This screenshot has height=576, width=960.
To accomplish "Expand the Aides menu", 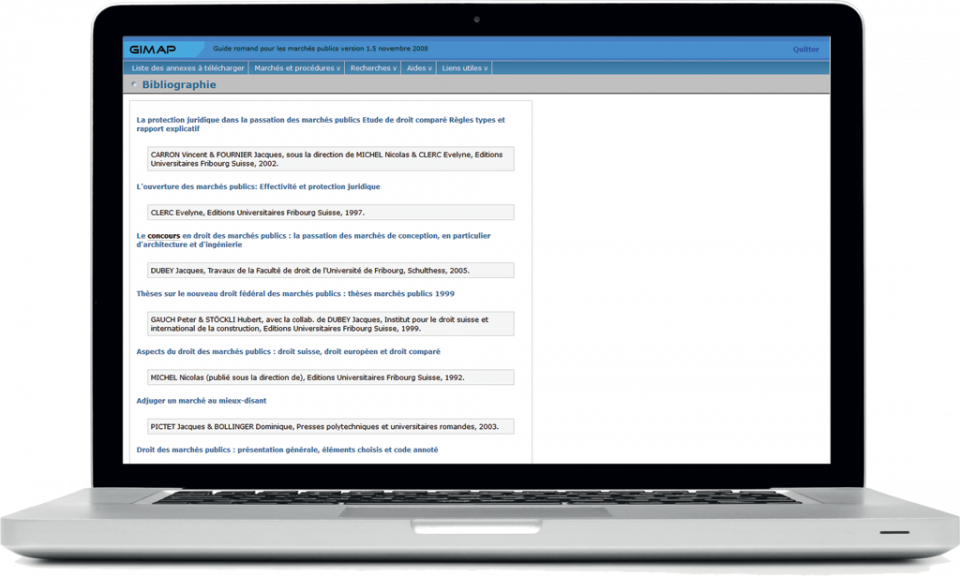I will pos(419,68).
